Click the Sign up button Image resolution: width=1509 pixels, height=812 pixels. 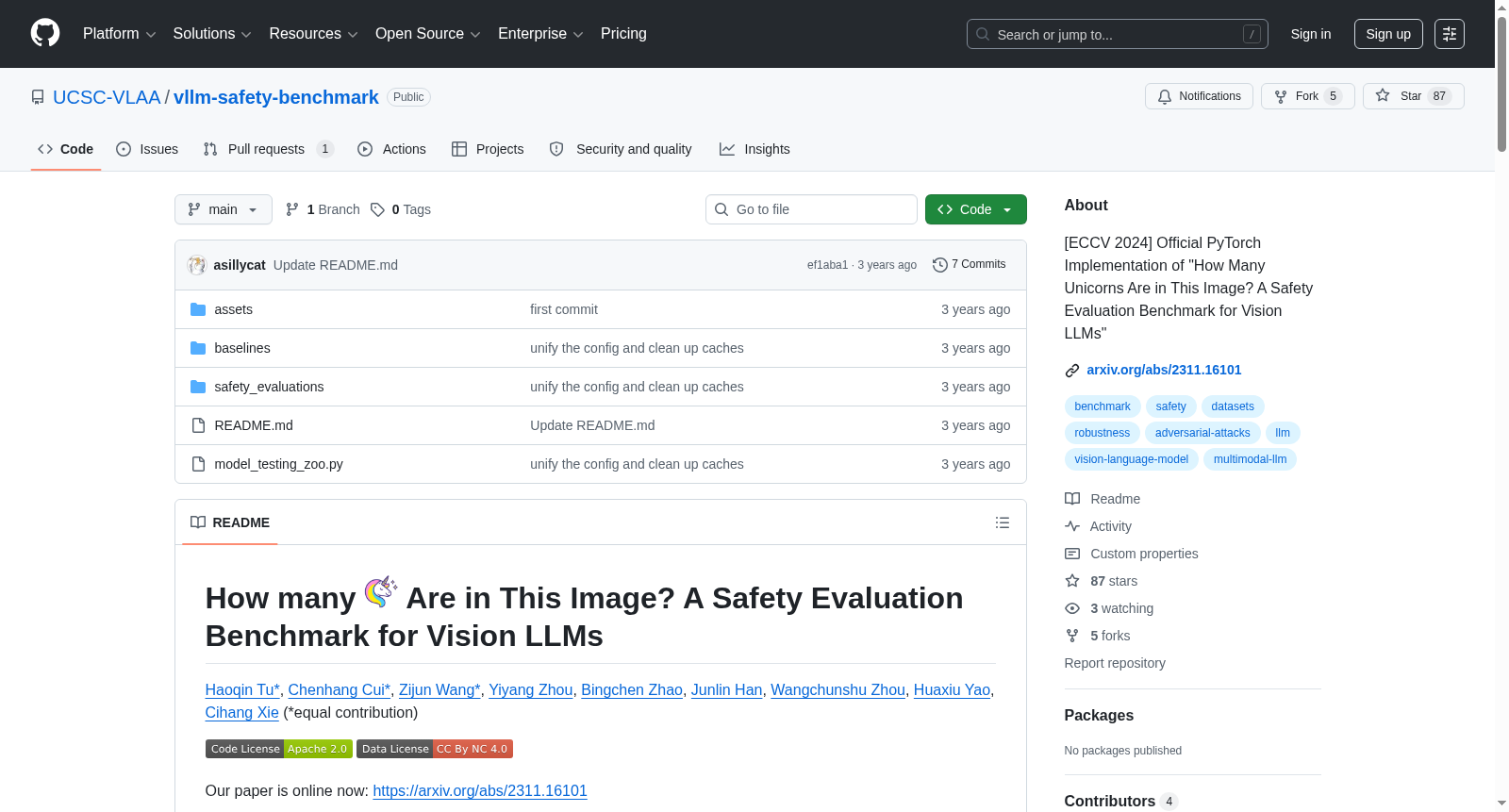click(1388, 34)
